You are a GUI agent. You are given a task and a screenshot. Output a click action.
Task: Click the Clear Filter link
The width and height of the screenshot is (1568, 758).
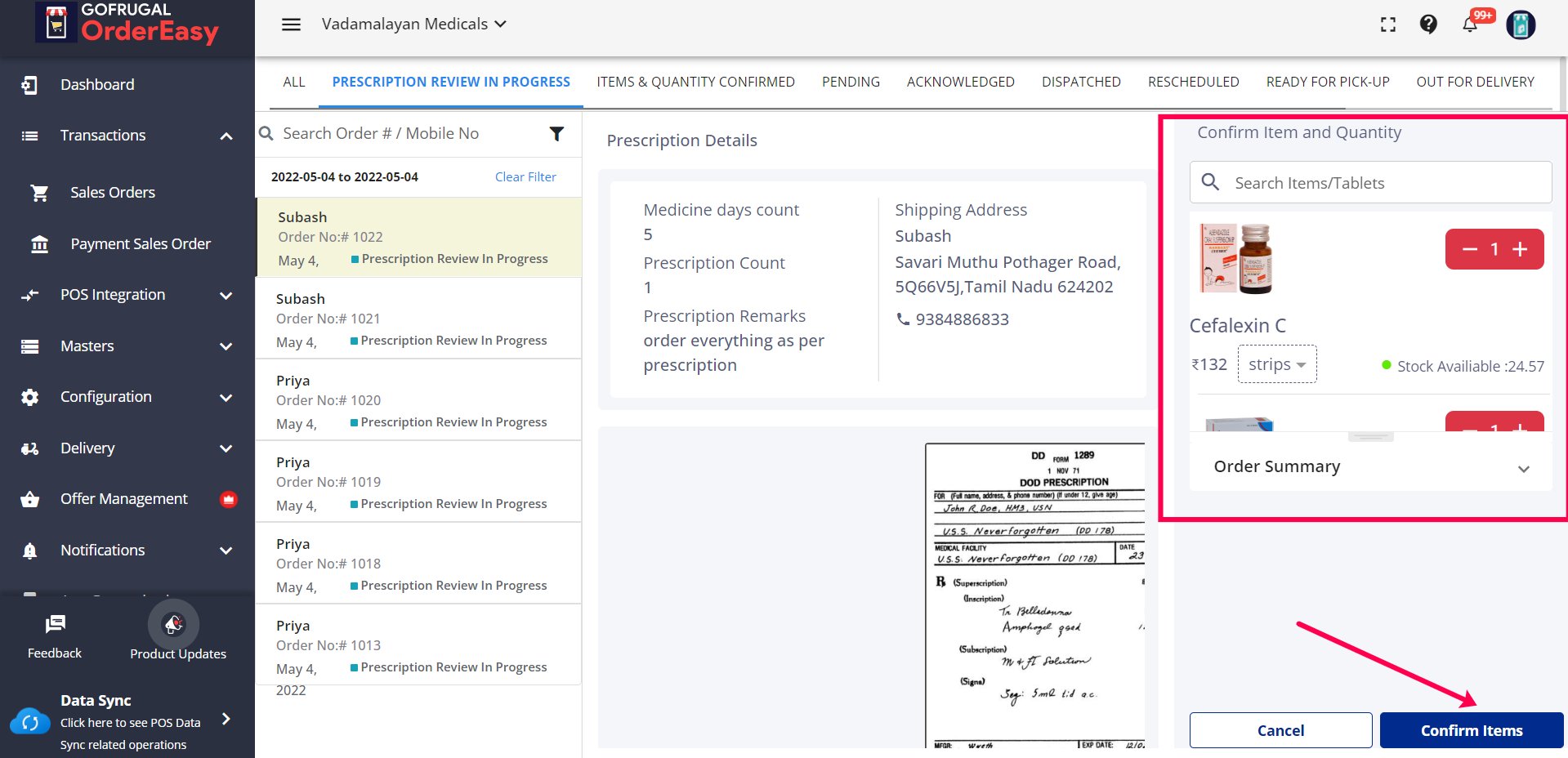click(525, 177)
